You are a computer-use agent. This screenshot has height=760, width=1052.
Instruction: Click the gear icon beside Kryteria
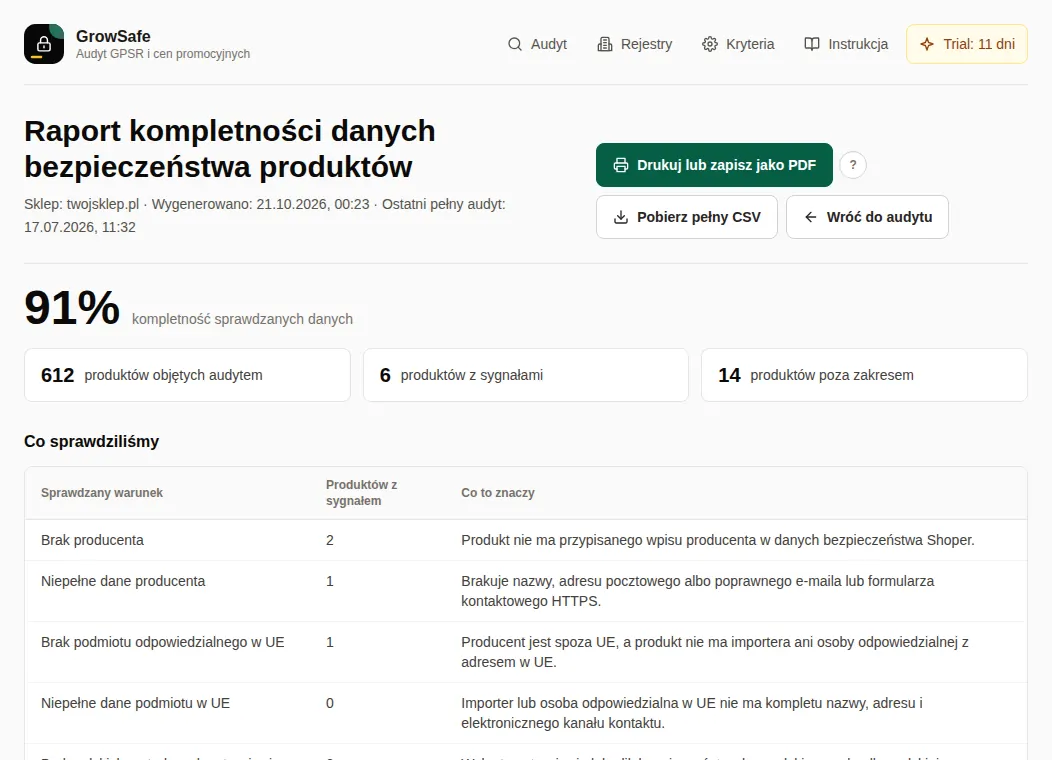coord(710,44)
